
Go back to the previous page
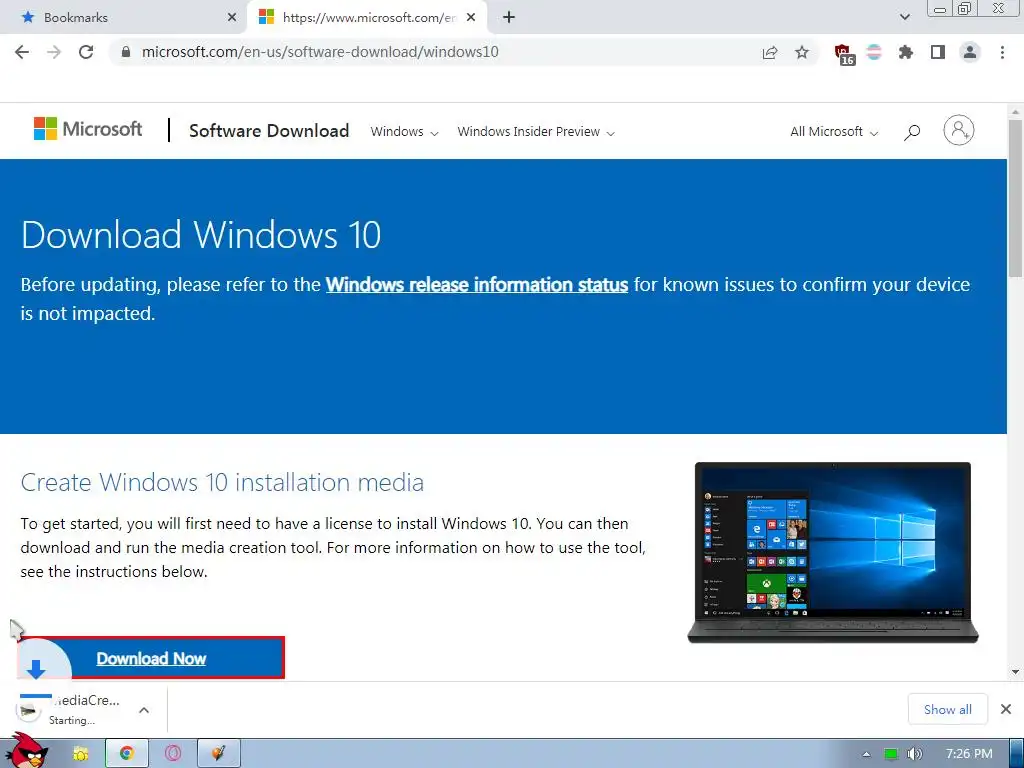pos(22,52)
